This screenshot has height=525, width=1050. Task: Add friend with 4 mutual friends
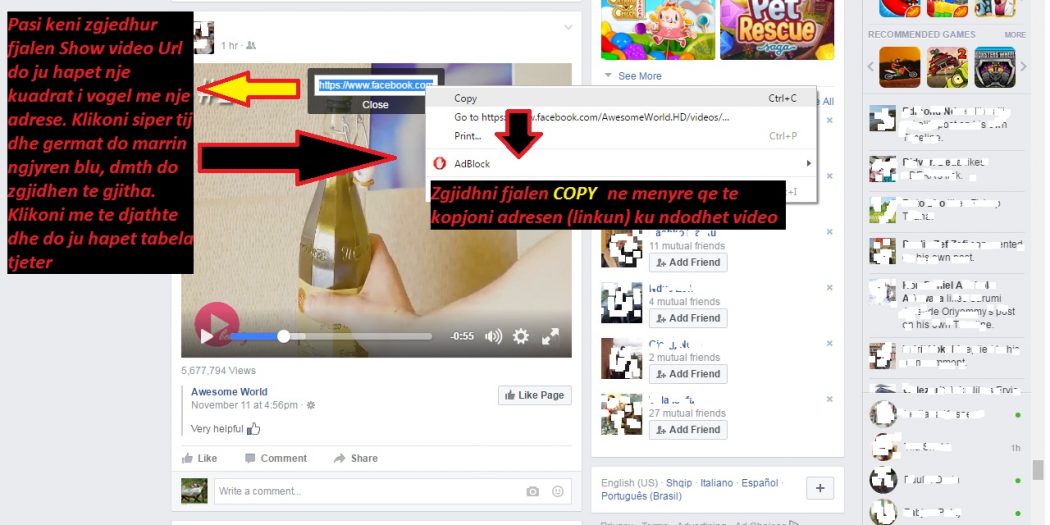688,318
